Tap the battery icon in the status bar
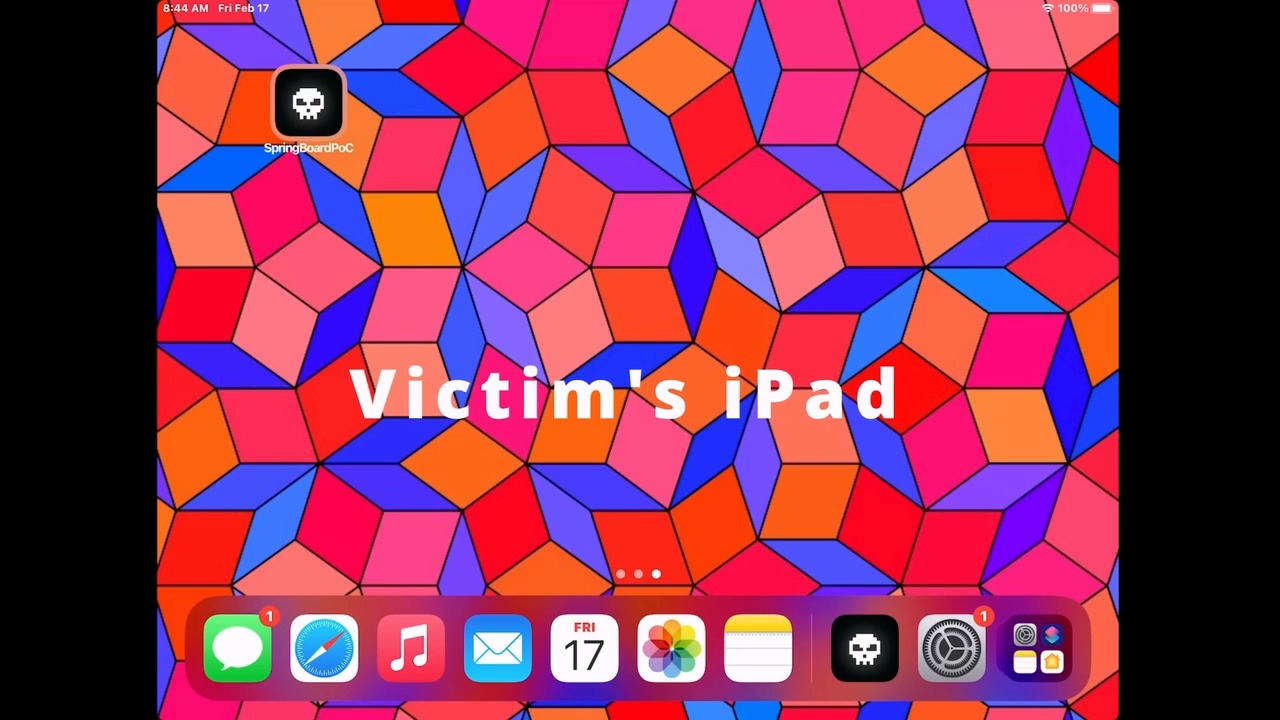Image resolution: width=1280 pixels, height=720 pixels. point(1102,8)
